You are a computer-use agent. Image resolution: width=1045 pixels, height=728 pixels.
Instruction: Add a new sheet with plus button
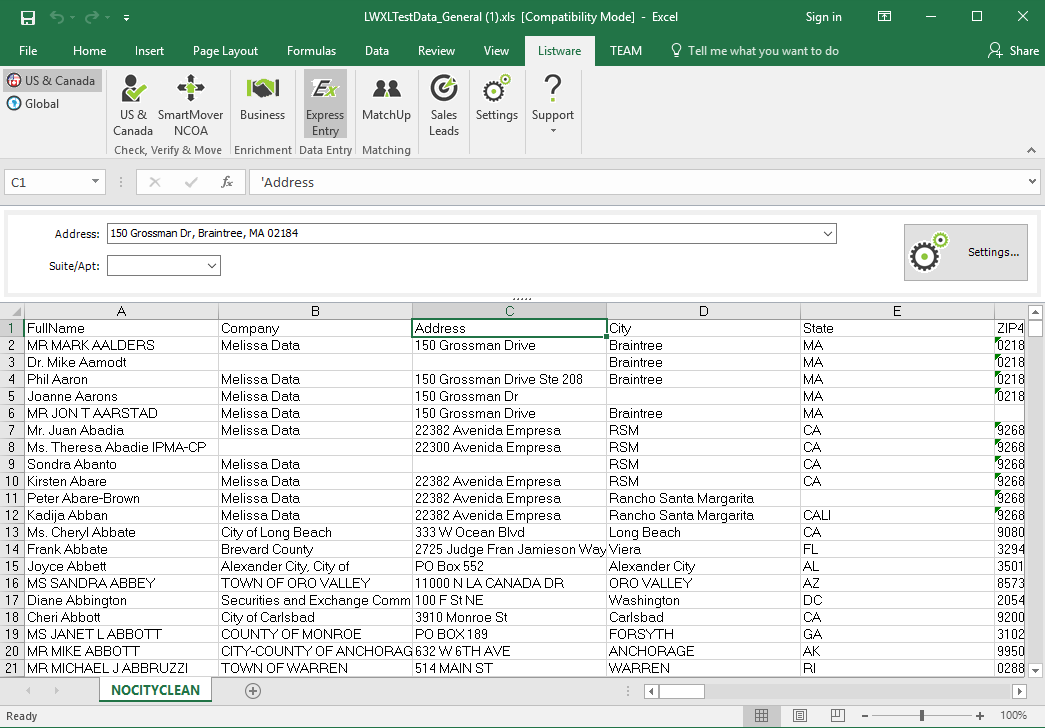click(253, 691)
